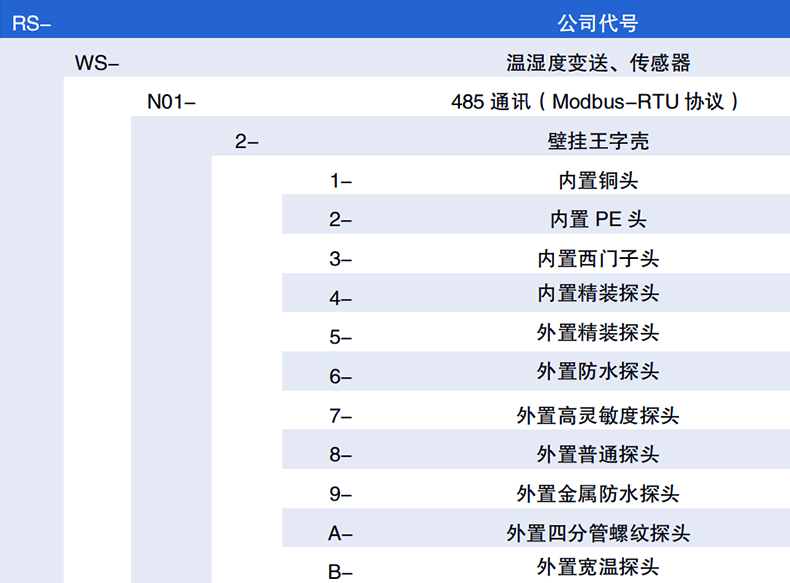Click the '6–' code label
The height and width of the screenshot is (583, 790).
click(341, 376)
